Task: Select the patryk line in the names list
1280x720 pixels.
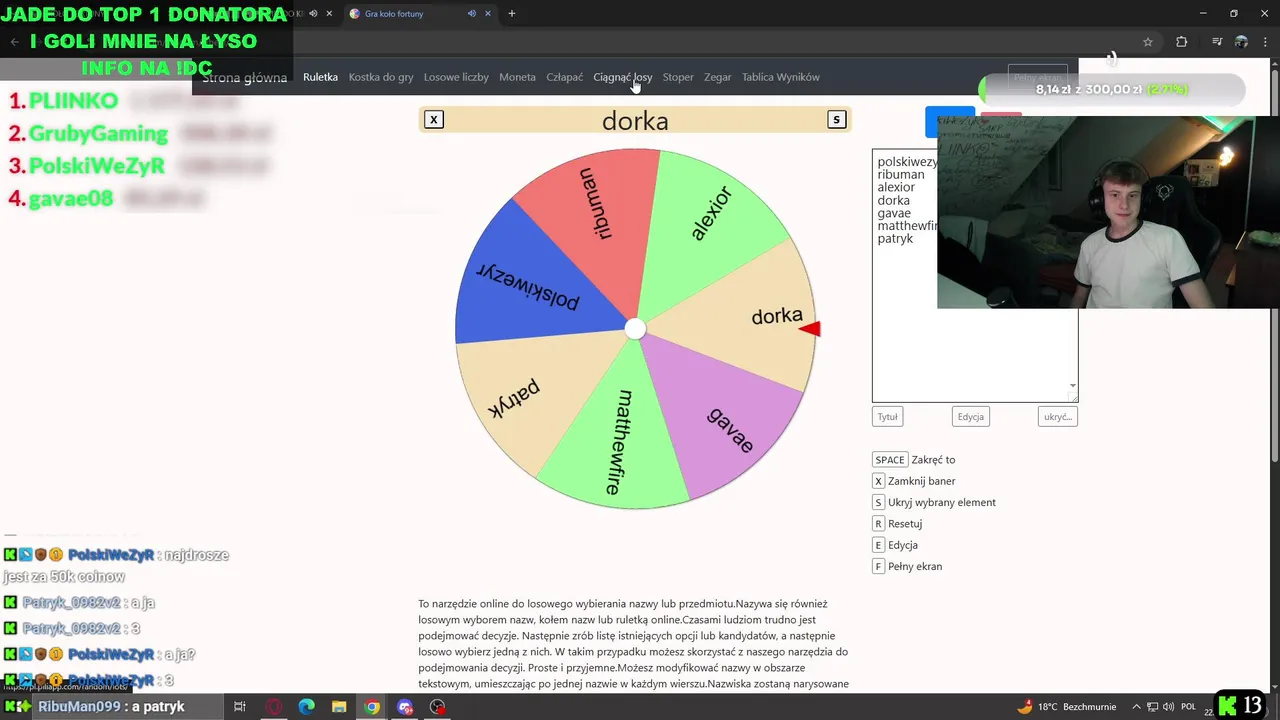Action: click(895, 239)
